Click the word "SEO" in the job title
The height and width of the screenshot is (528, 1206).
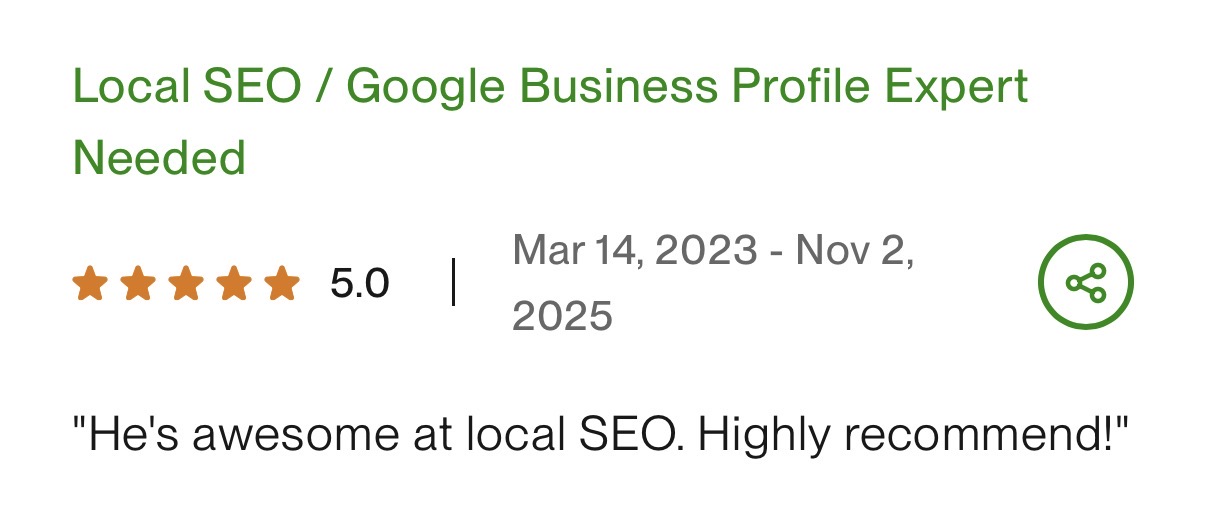click(252, 88)
